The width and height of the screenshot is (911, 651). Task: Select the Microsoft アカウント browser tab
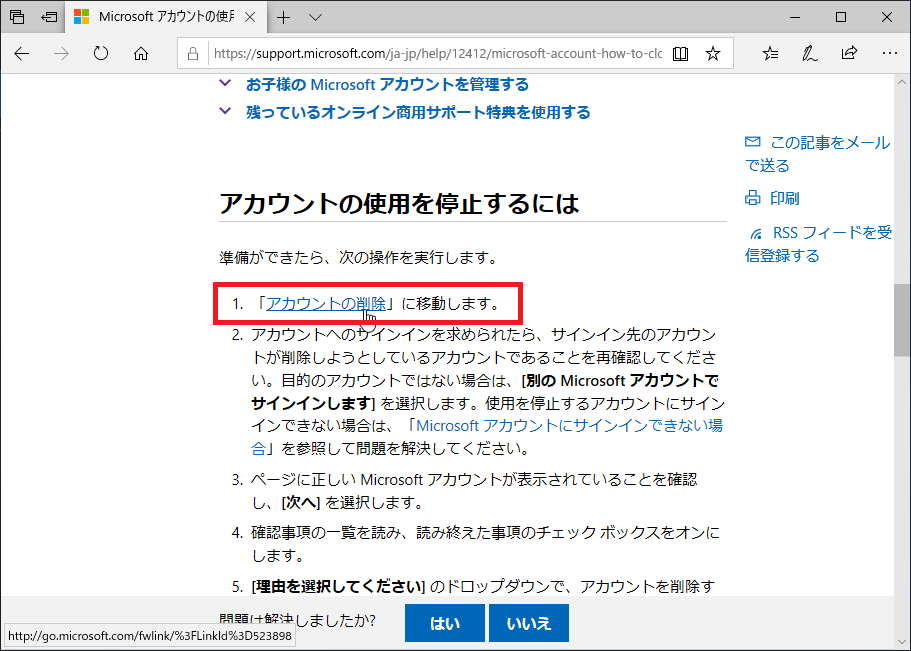pyautogui.click(x=166, y=17)
